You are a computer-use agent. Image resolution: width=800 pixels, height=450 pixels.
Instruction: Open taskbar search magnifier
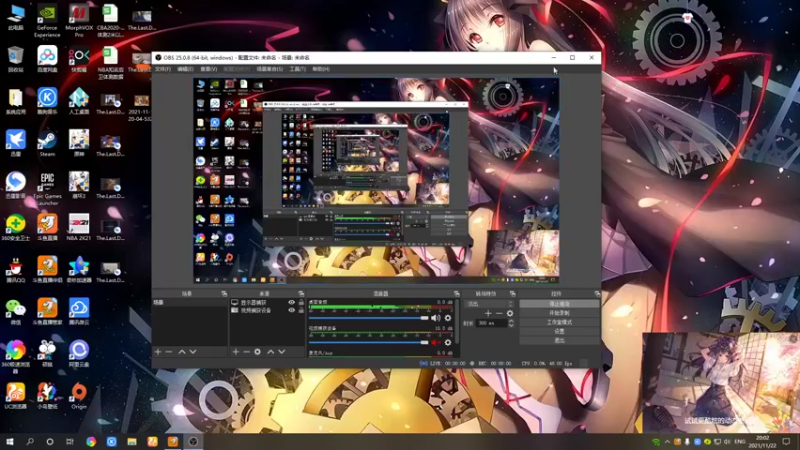point(30,442)
